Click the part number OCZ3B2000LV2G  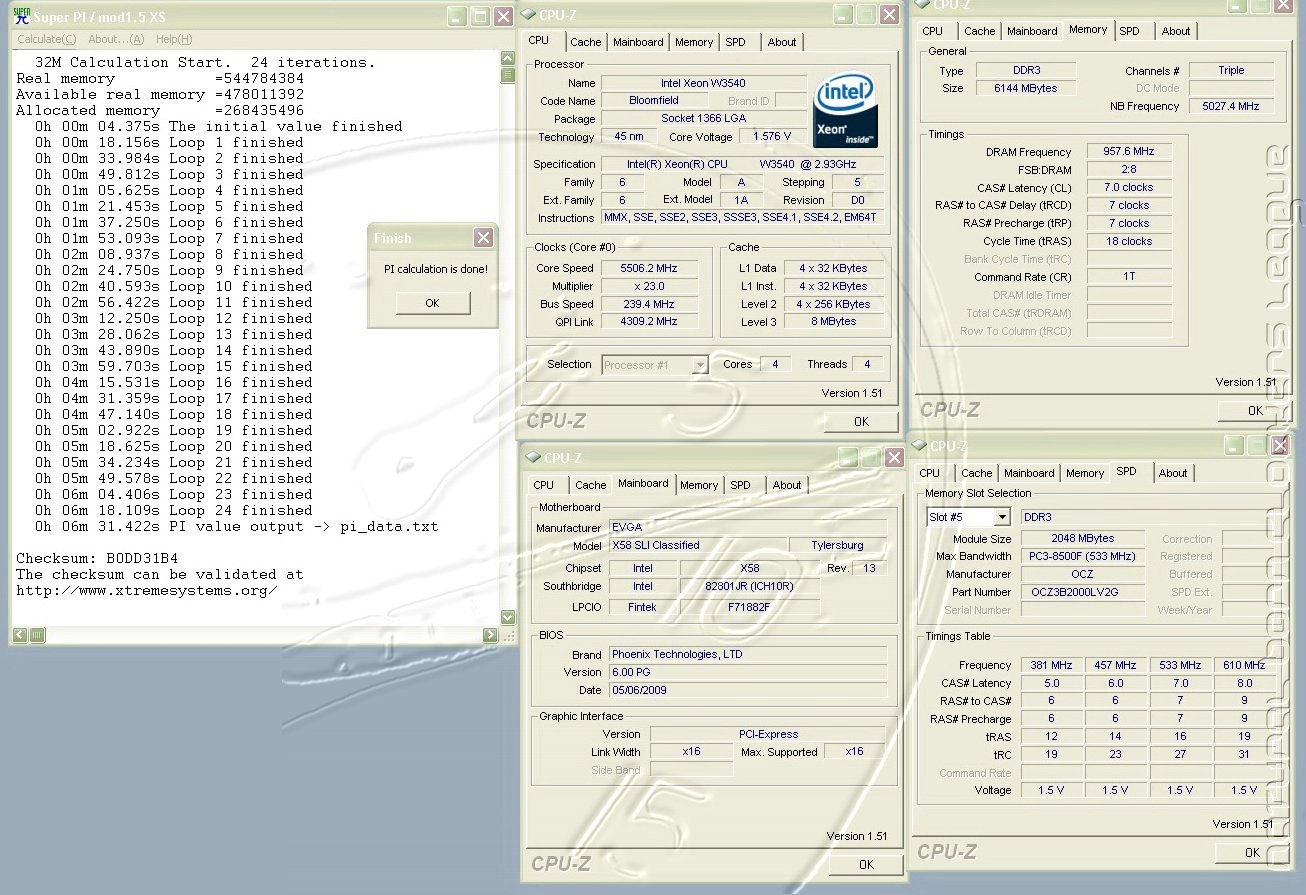pyautogui.click(x=1083, y=592)
